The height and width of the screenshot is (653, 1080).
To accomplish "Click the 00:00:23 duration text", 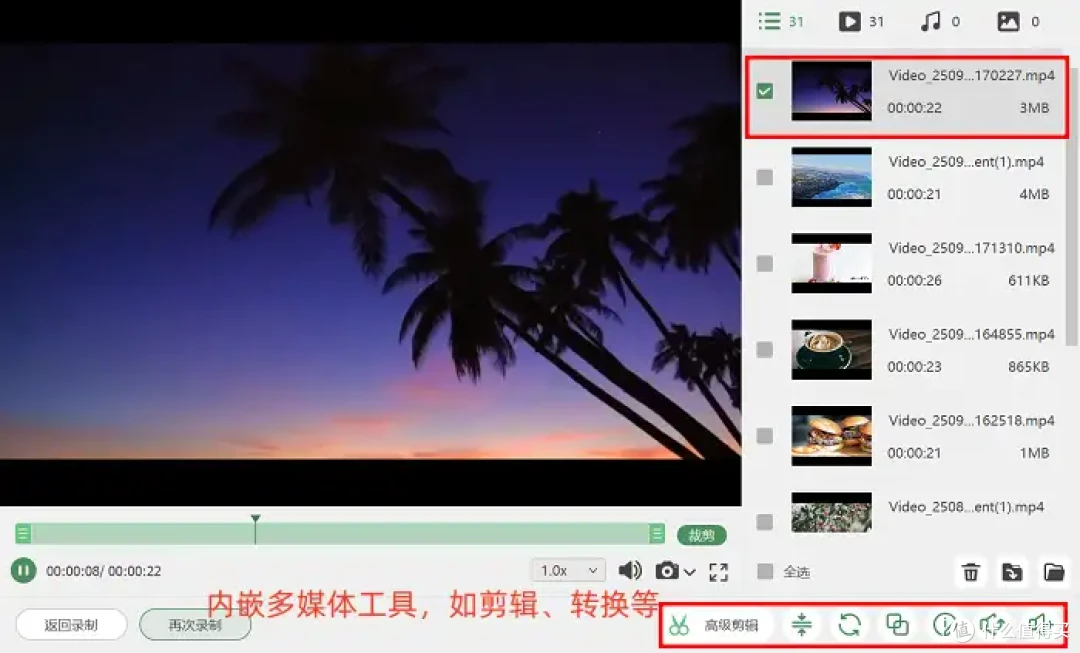I will (x=914, y=366).
